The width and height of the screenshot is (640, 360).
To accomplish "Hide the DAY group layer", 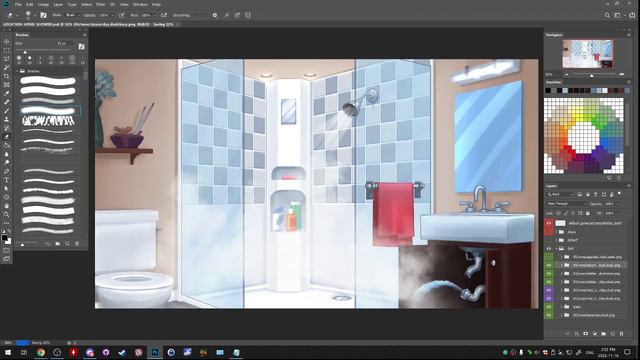I will coord(549,249).
